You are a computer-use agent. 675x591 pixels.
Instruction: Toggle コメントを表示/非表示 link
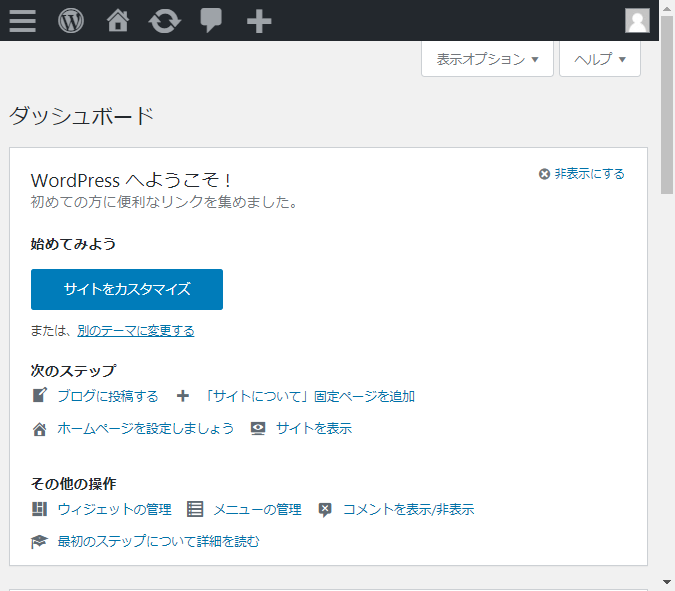pos(409,509)
